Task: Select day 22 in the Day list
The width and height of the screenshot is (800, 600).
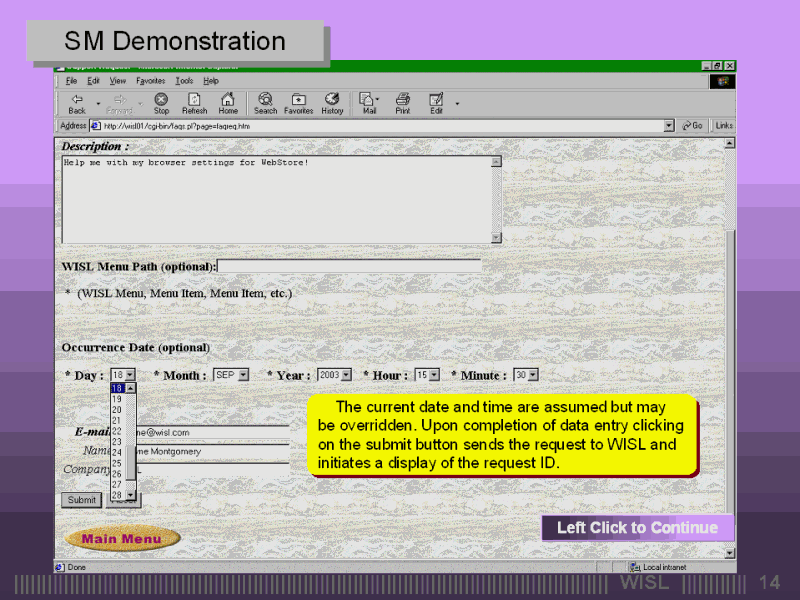Action: [x=117, y=431]
